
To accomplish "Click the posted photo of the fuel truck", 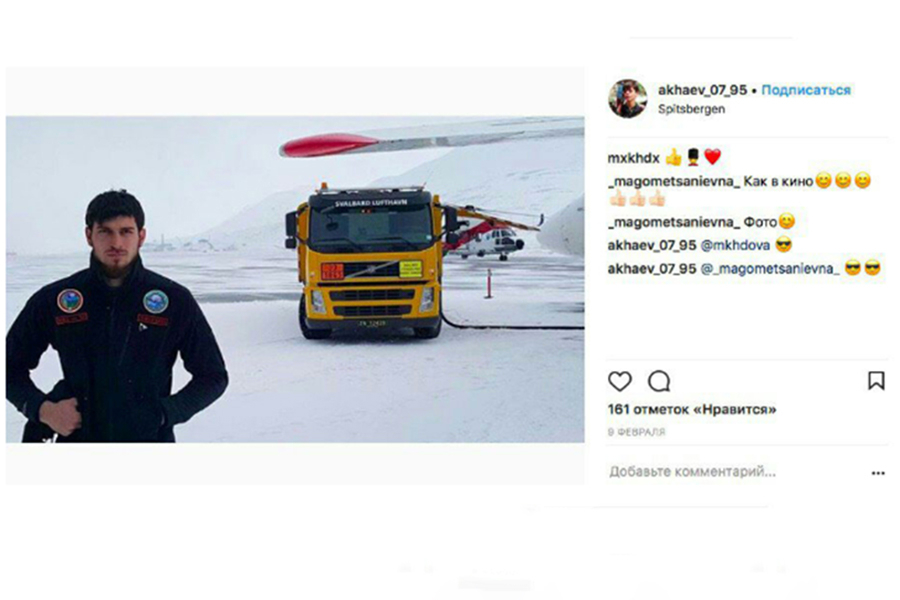I will pyautogui.click(x=370, y=261).
